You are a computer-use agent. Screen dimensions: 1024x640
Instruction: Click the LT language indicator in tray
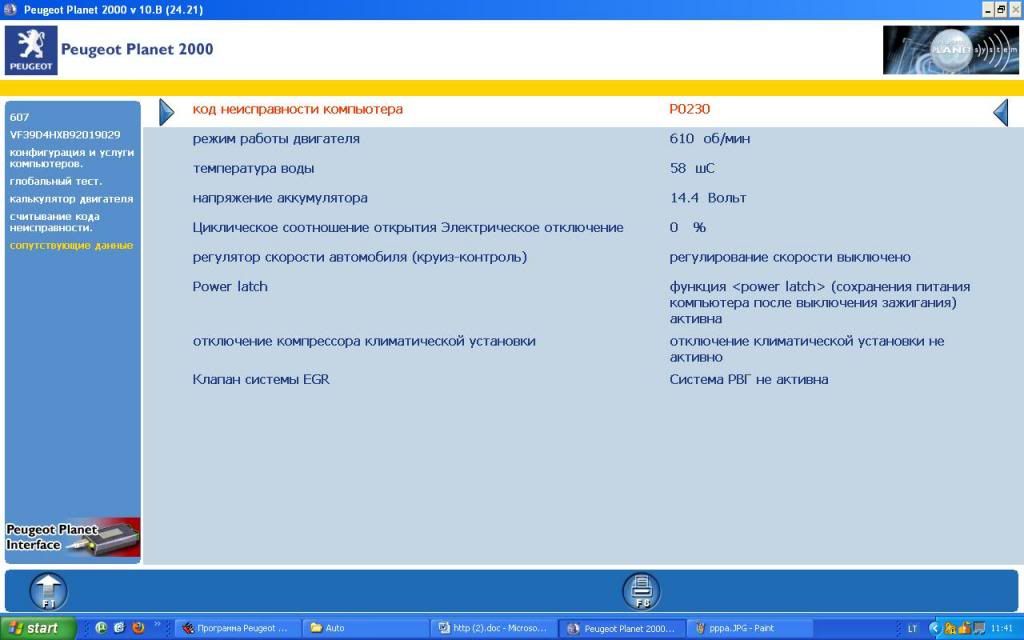click(x=912, y=628)
